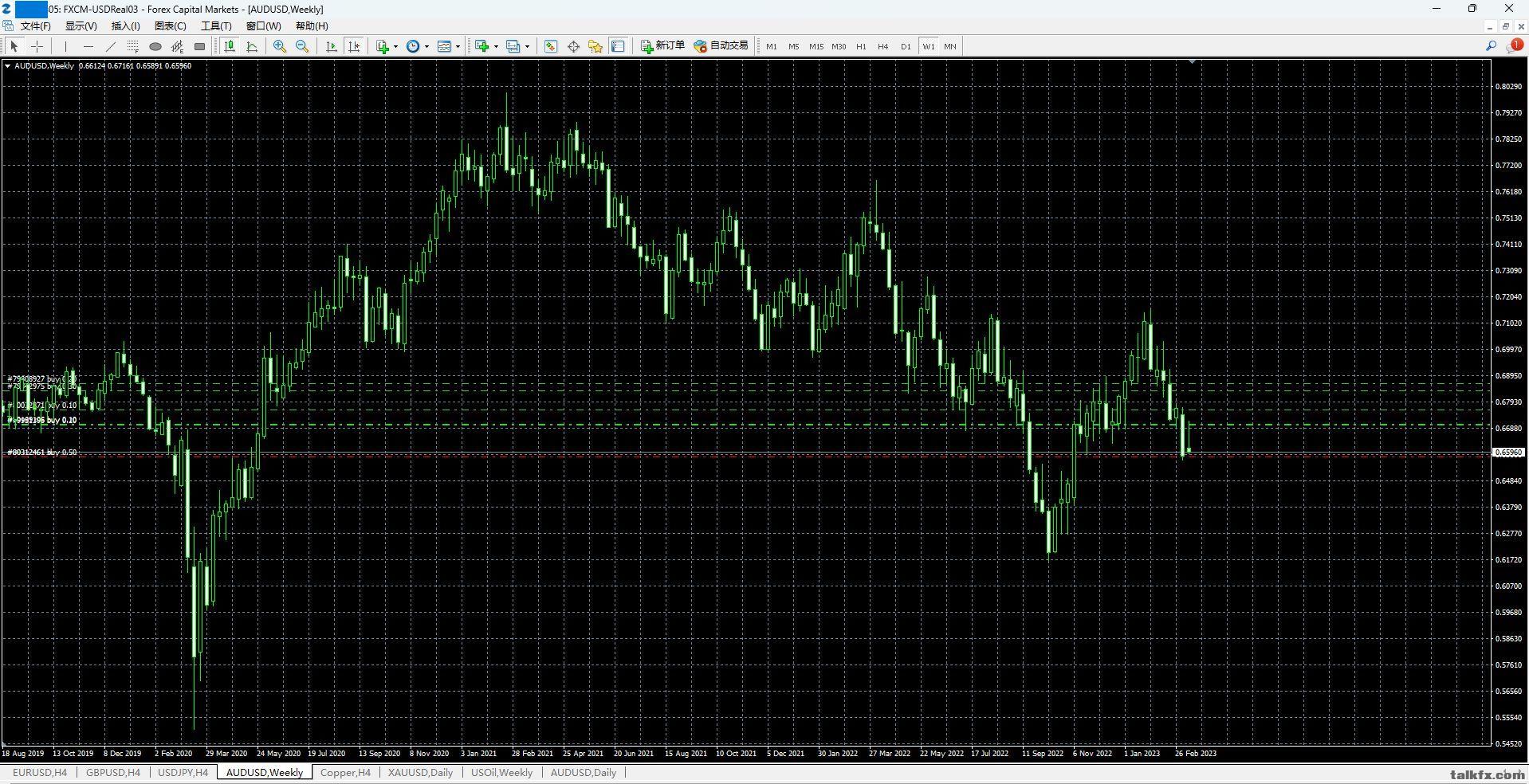Pick the horizontal line drawing tool
1529x784 pixels.
pos(88,46)
